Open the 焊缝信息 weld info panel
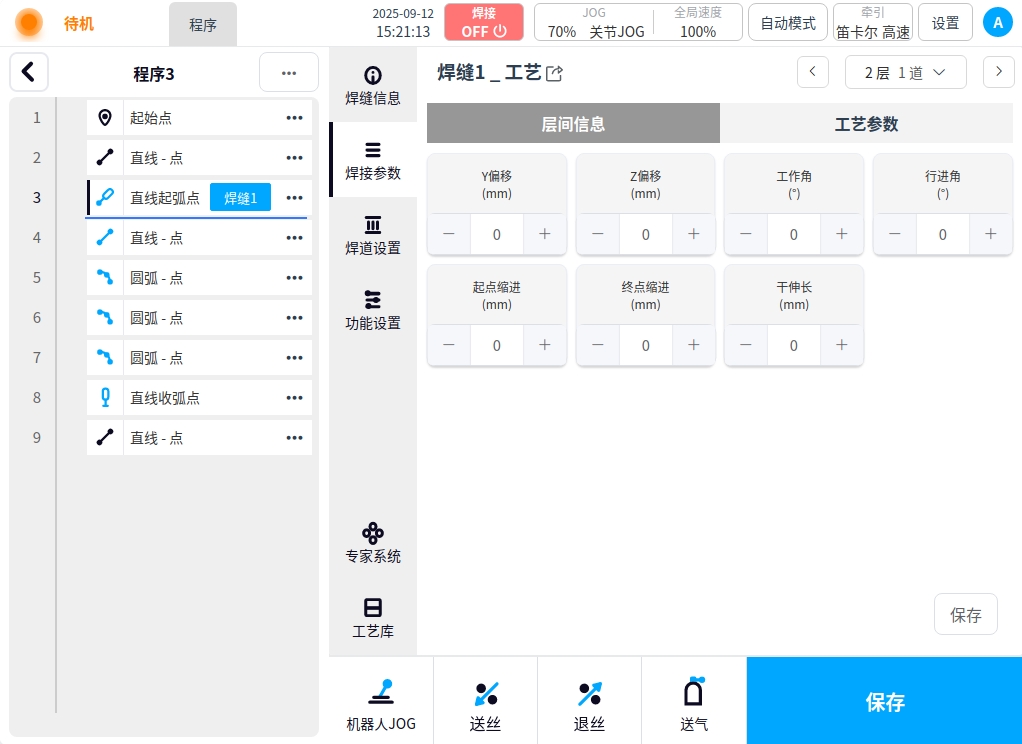The height and width of the screenshot is (744, 1022). tap(373, 86)
